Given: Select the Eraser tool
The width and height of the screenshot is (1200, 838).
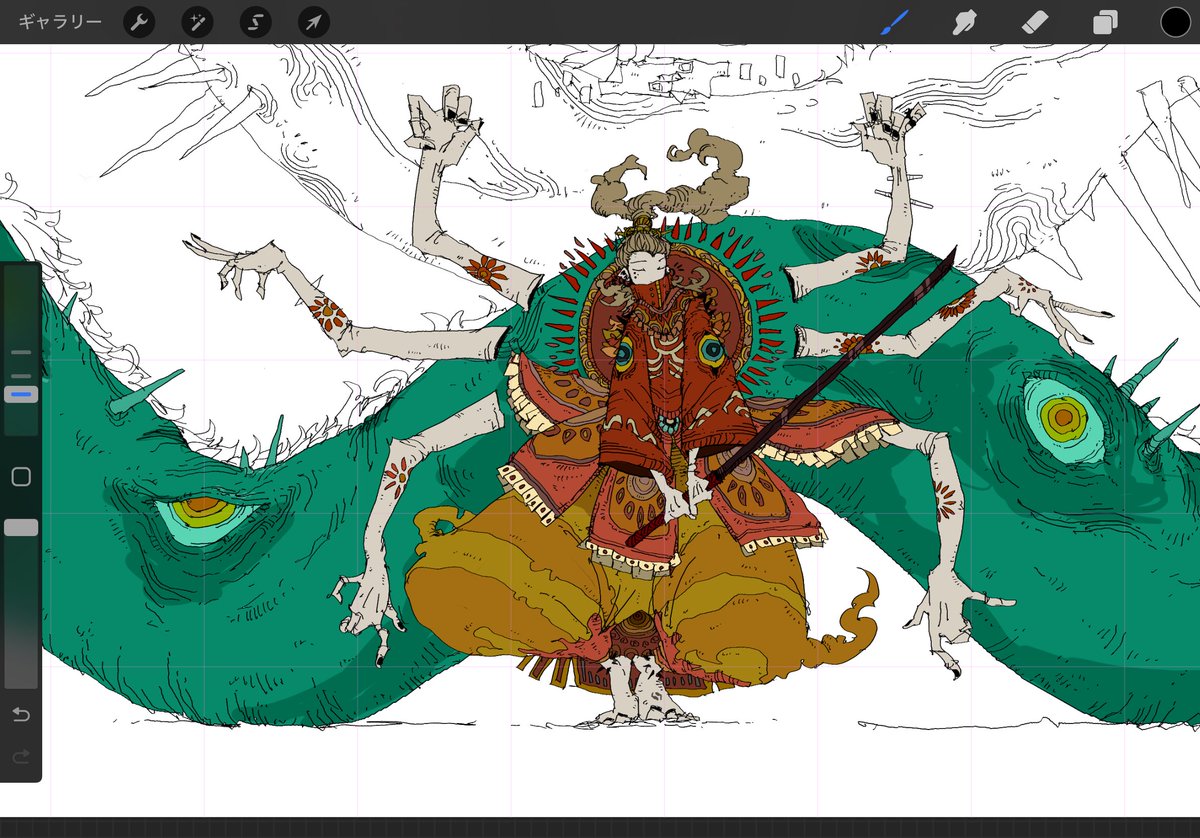Looking at the screenshot, I should (x=1034, y=22).
